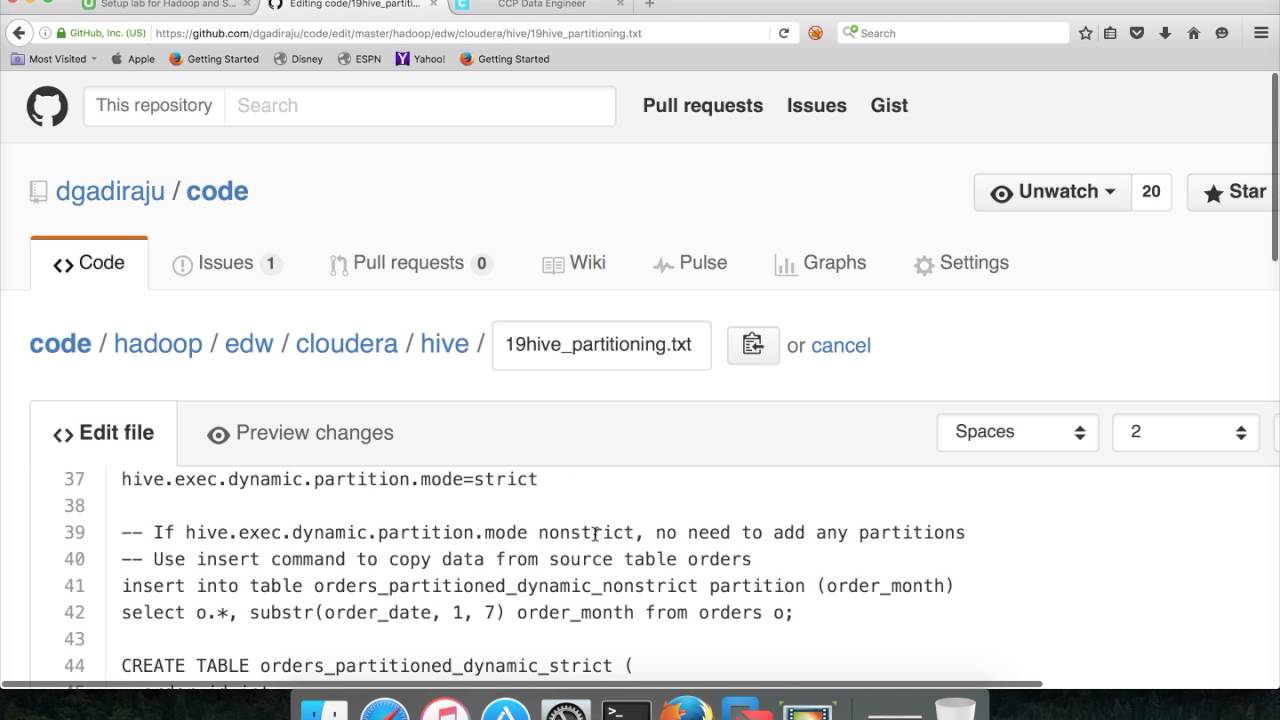
Task: Click the GitHub repository Search field
Action: (420, 106)
